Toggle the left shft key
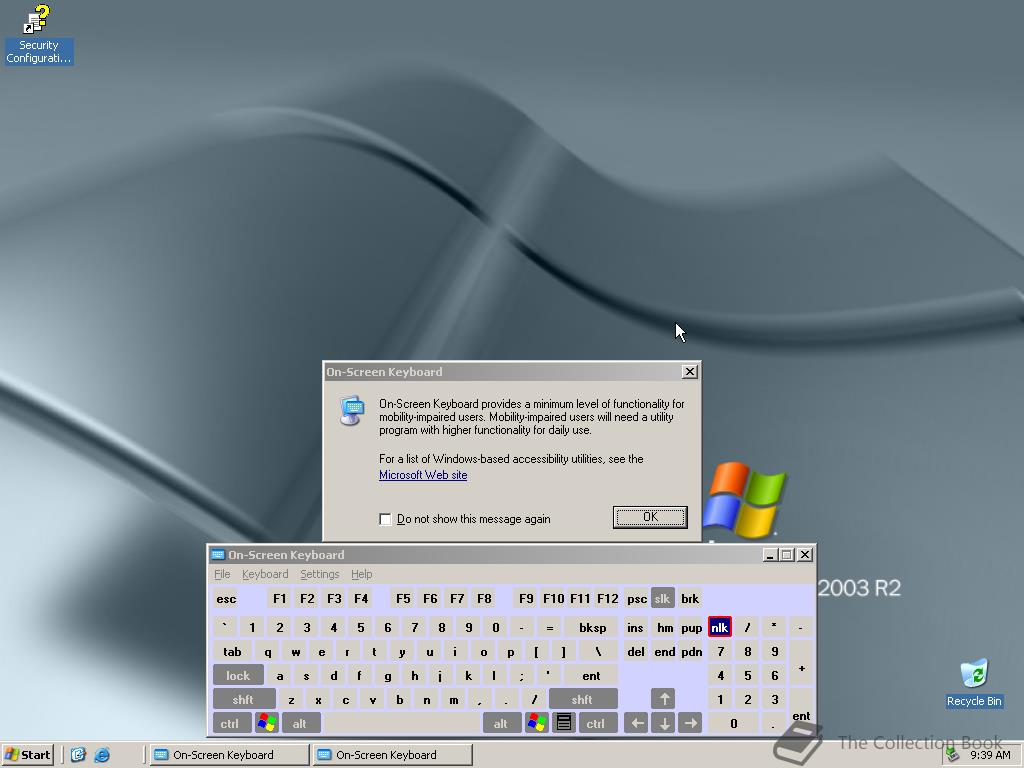The height and width of the screenshot is (768, 1024). pyautogui.click(x=244, y=699)
